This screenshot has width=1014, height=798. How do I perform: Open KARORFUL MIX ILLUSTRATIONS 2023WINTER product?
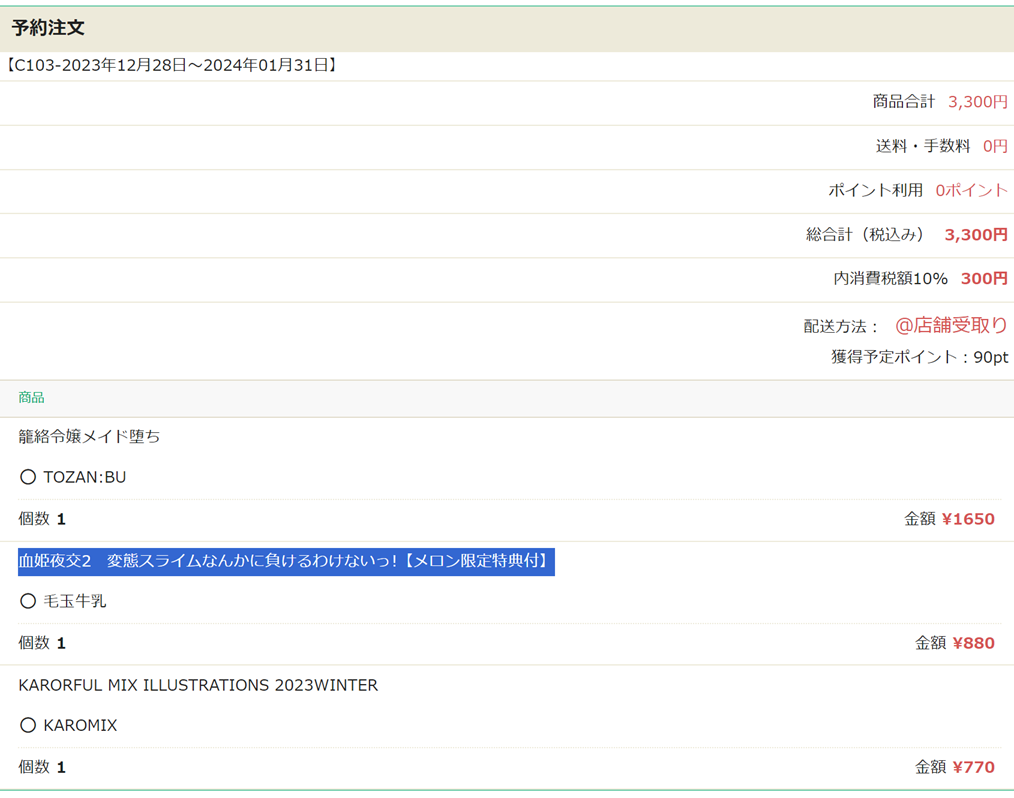pos(198,685)
